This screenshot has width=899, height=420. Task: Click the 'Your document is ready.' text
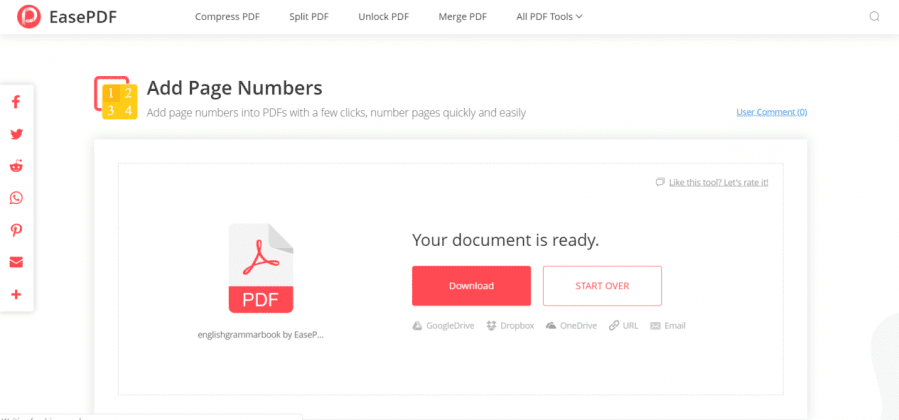tap(506, 240)
